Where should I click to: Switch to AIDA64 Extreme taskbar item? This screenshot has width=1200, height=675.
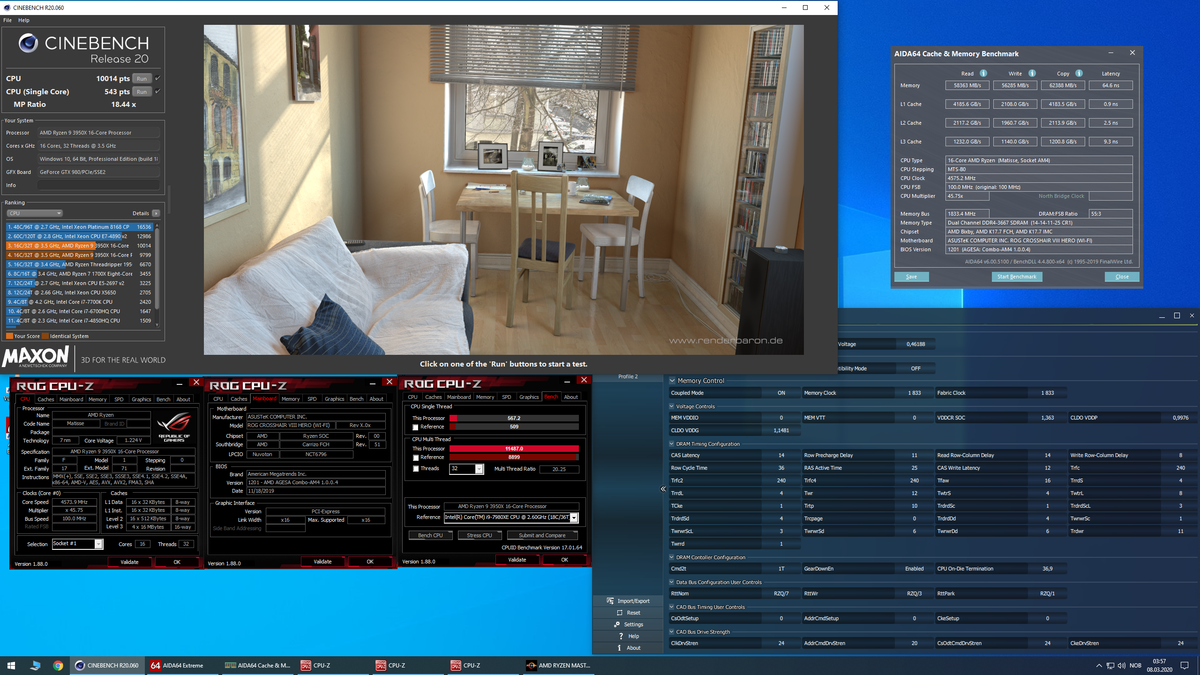(x=183, y=665)
